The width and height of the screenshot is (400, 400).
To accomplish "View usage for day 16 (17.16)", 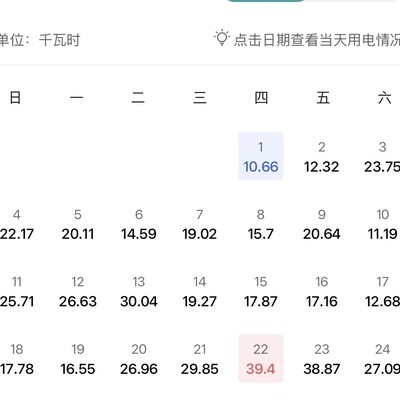I will [322, 292].
